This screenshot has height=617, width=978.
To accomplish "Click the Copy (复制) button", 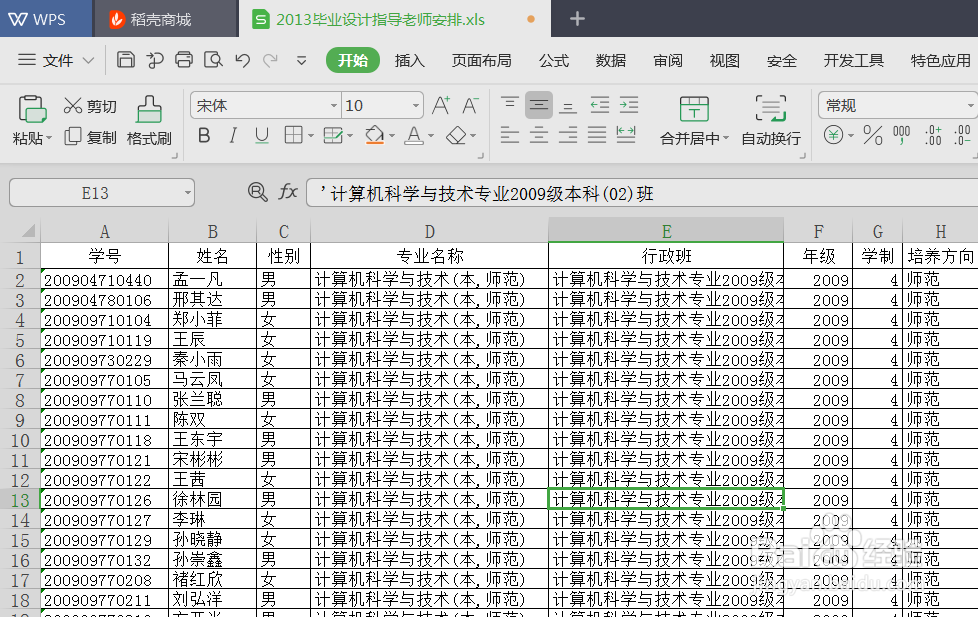I will (90, 137).
